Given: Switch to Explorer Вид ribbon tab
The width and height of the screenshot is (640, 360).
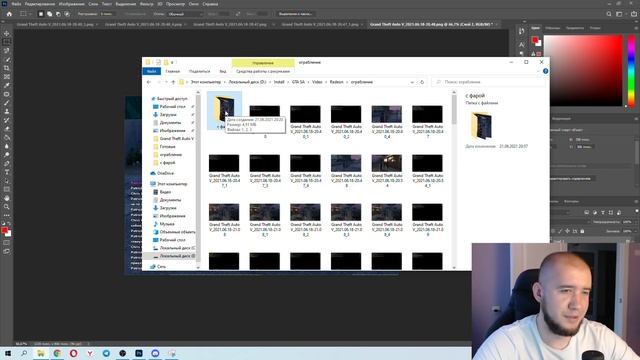Looking at the screenshot, I should pyautogui.click(x=223, y=71).
